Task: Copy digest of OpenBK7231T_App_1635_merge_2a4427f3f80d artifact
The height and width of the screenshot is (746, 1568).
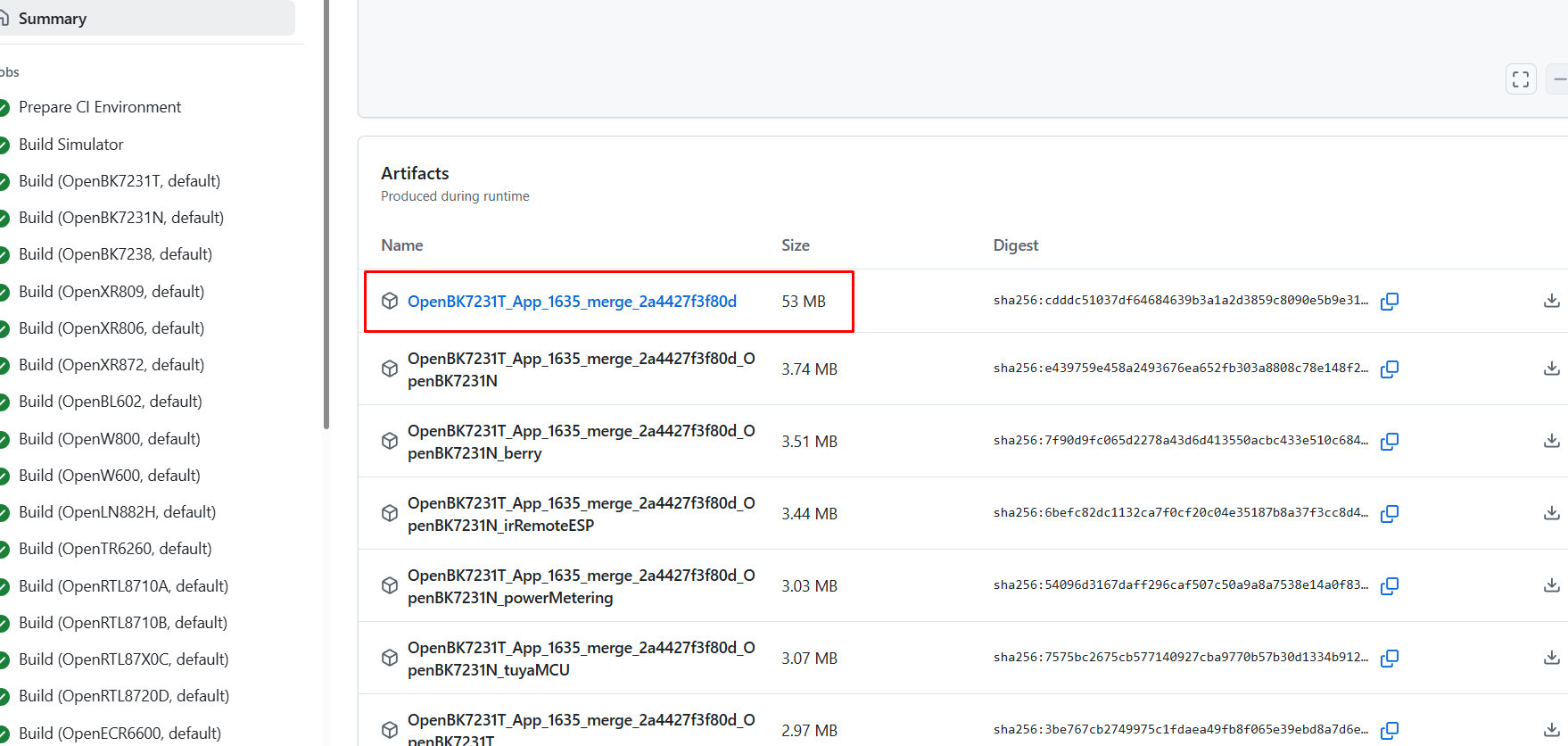Action: click(1390, 302)
